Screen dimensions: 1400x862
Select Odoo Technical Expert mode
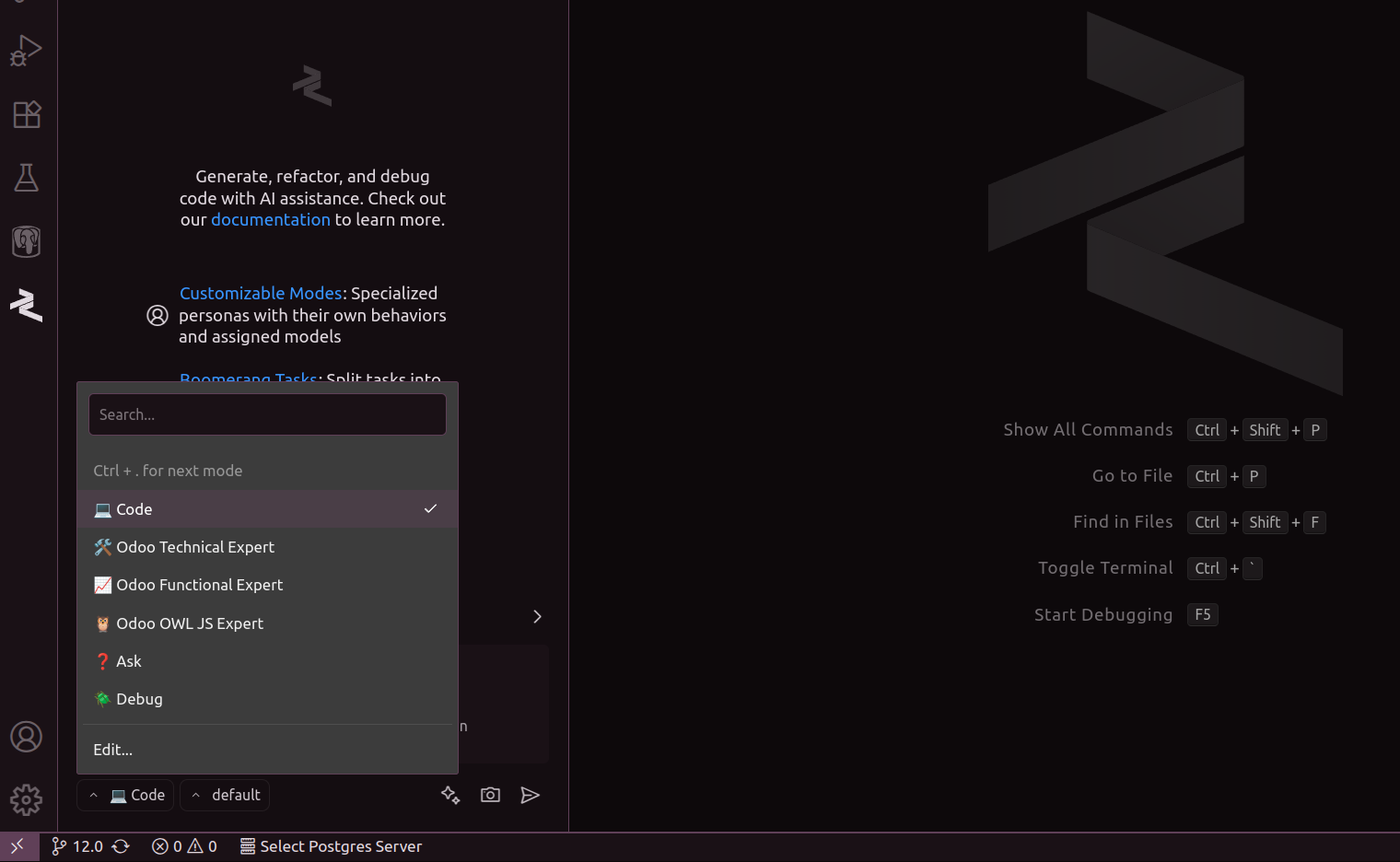click(x=267, y=547)
